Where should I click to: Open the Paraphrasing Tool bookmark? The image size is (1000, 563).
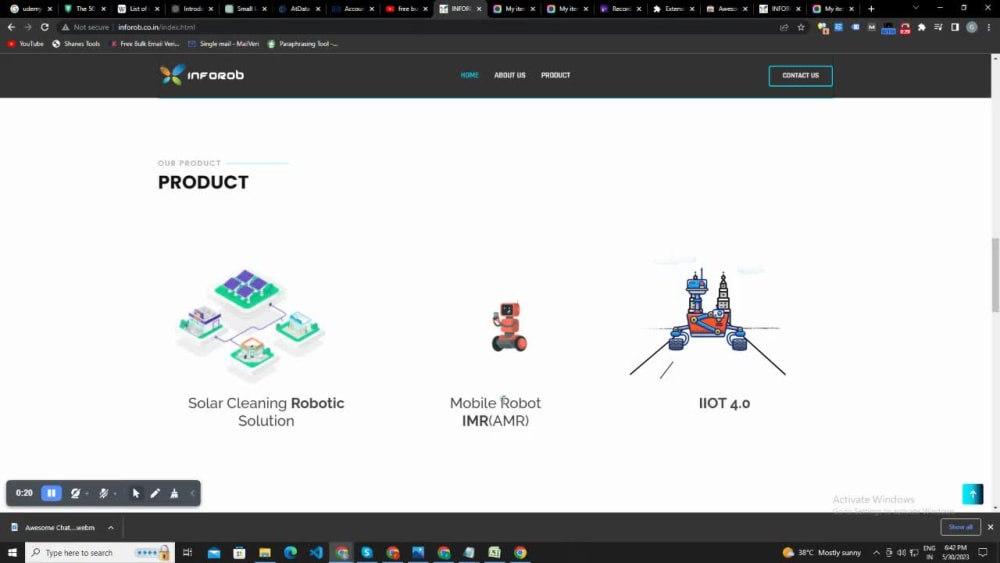point(302,44)
